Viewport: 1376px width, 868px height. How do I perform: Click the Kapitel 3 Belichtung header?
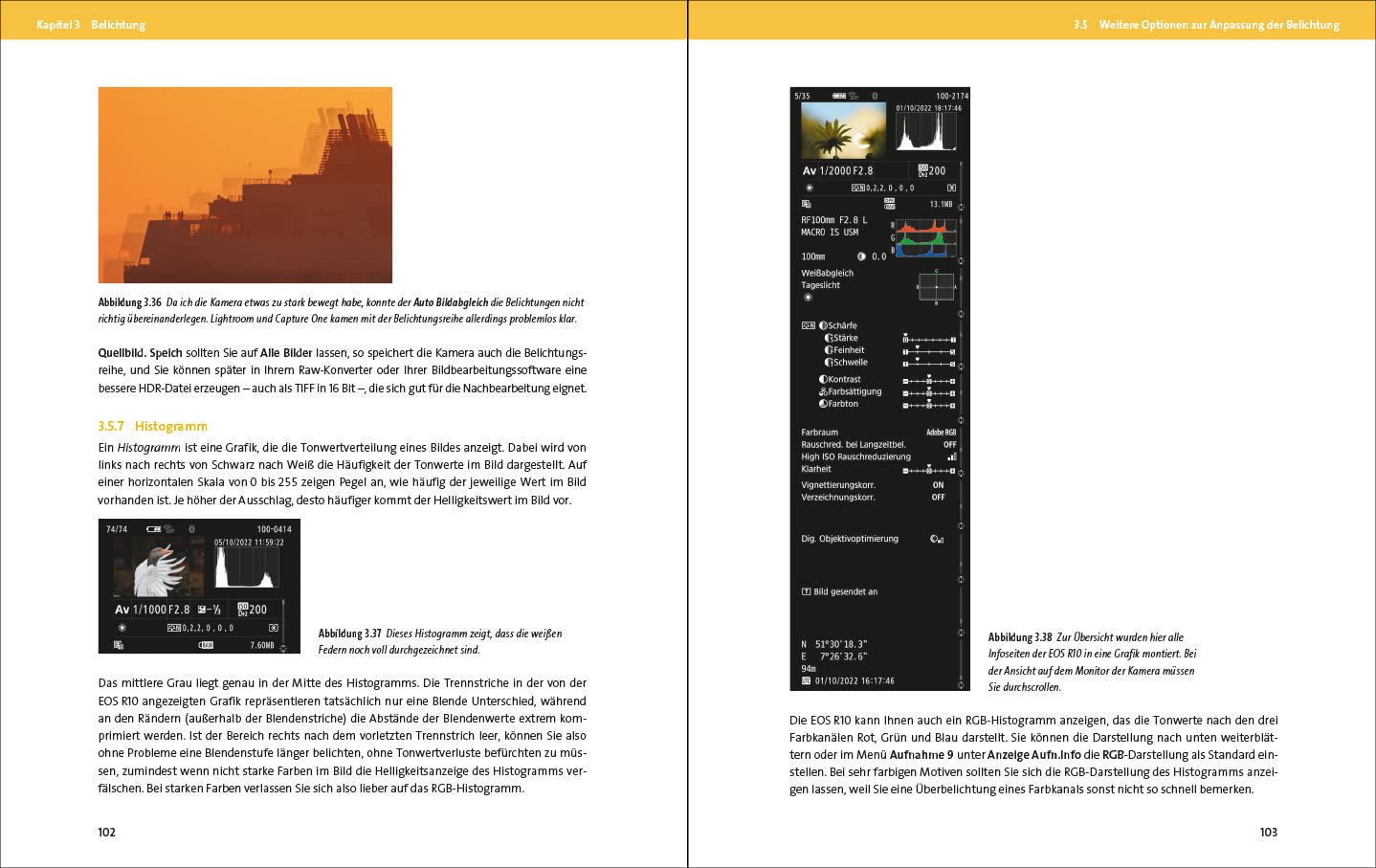pyautogui.click(x=91, y=25)
